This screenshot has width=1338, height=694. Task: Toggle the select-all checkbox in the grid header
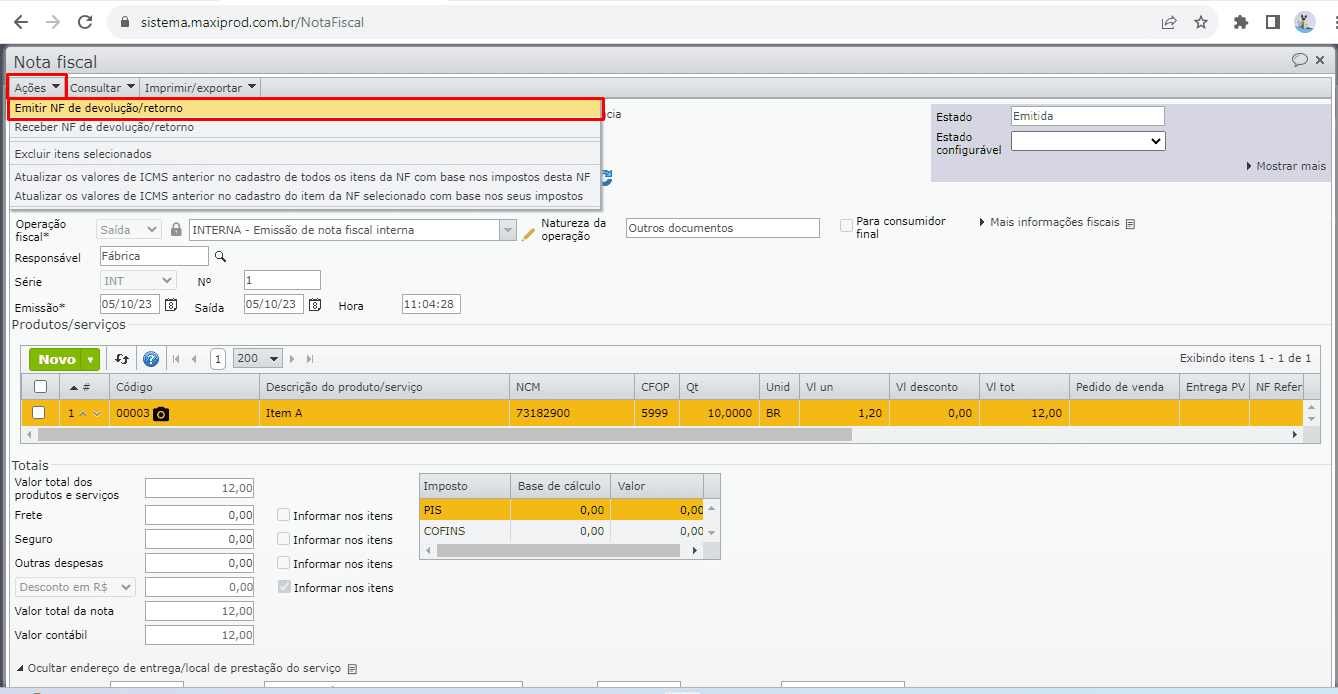pos(40,387)
